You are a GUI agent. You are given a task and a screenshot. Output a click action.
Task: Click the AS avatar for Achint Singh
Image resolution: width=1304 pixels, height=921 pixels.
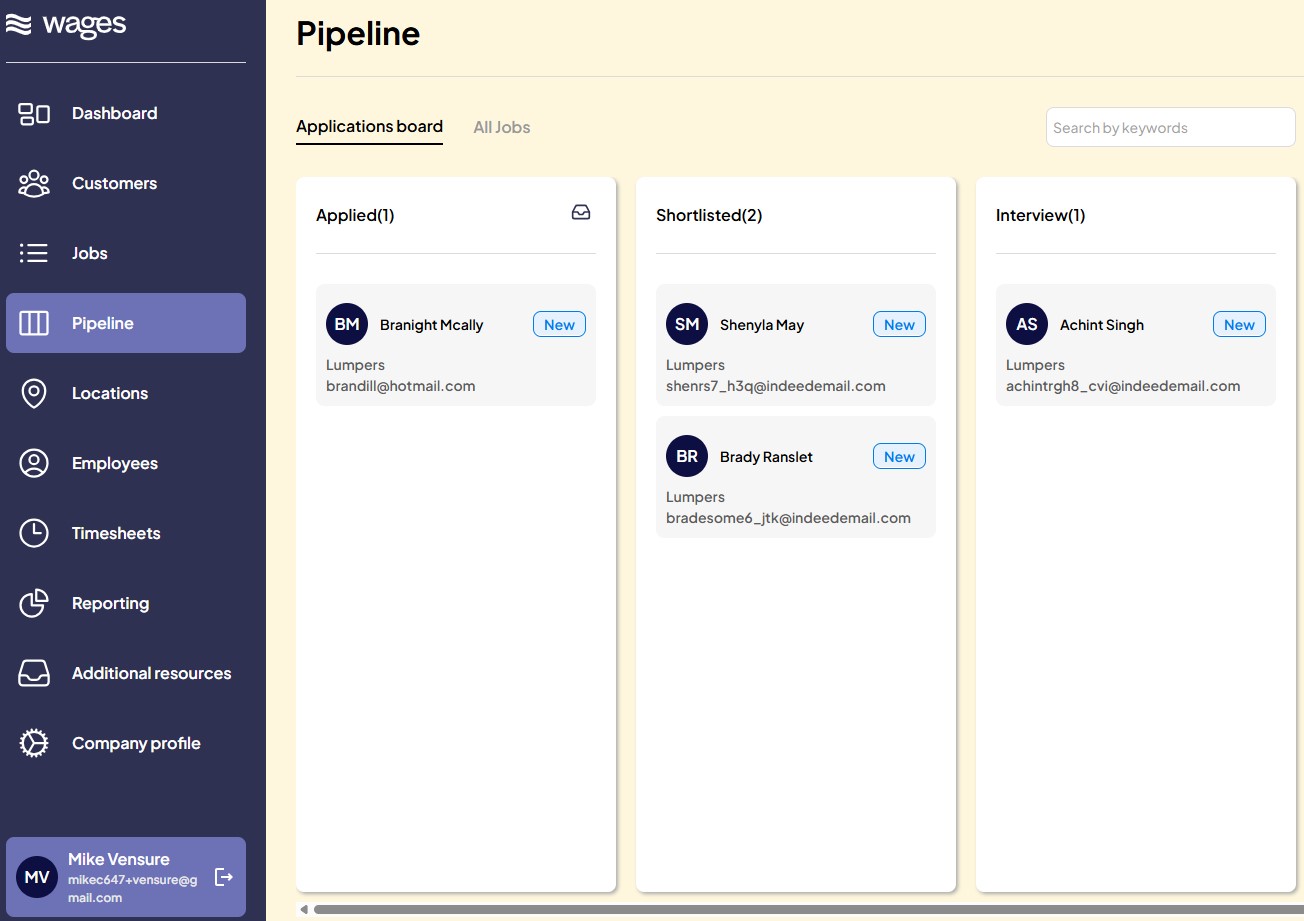[x=1027, y=324]
